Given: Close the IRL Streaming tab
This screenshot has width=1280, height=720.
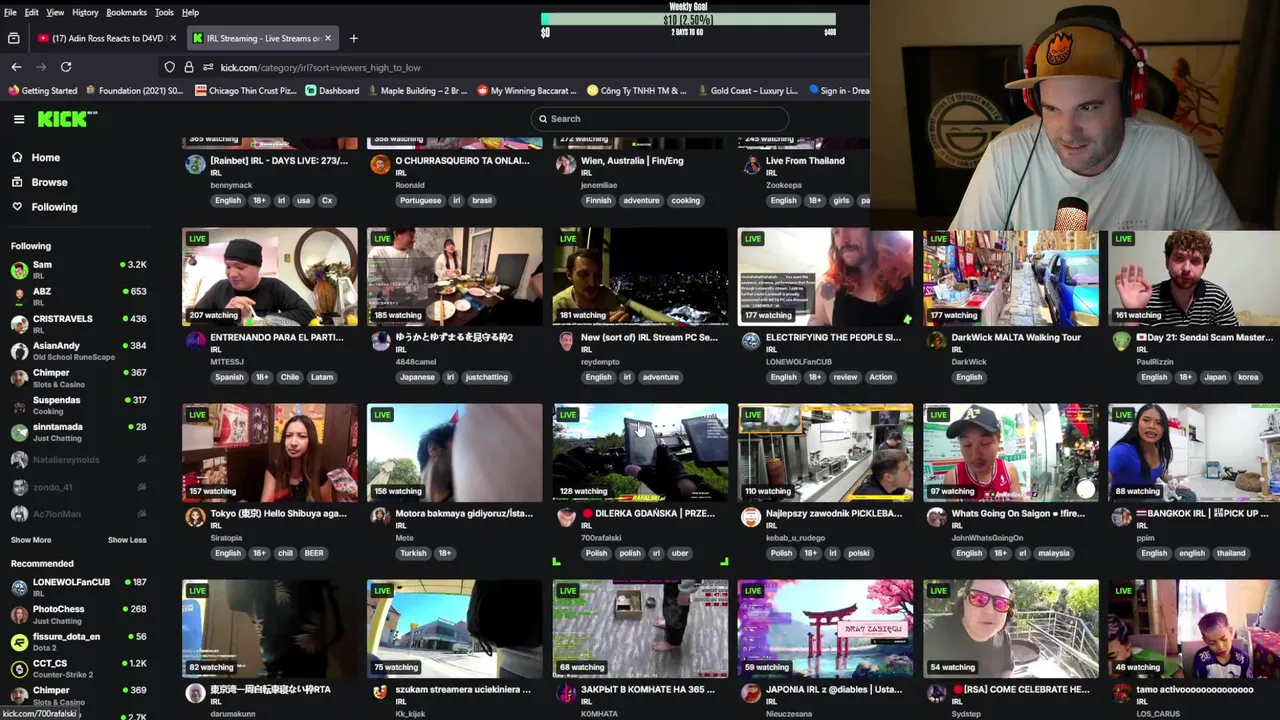Looking at the screenshot, I should 327,38.
